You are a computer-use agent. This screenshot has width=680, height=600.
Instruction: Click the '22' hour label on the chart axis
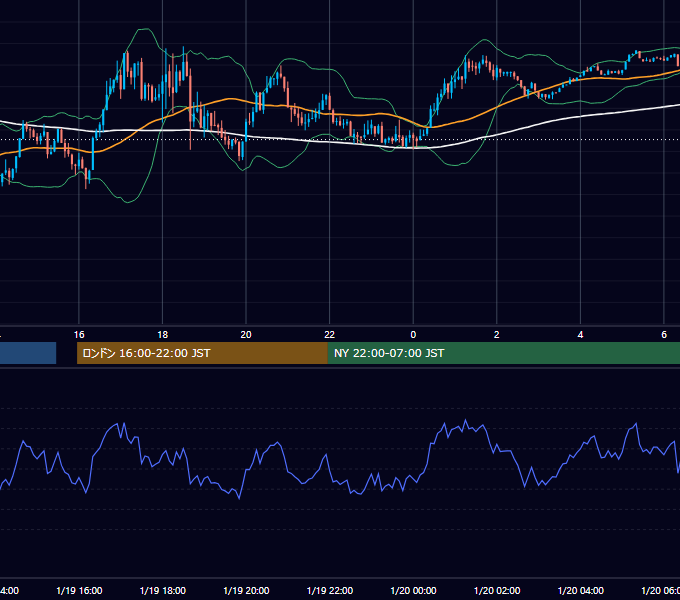330,335
